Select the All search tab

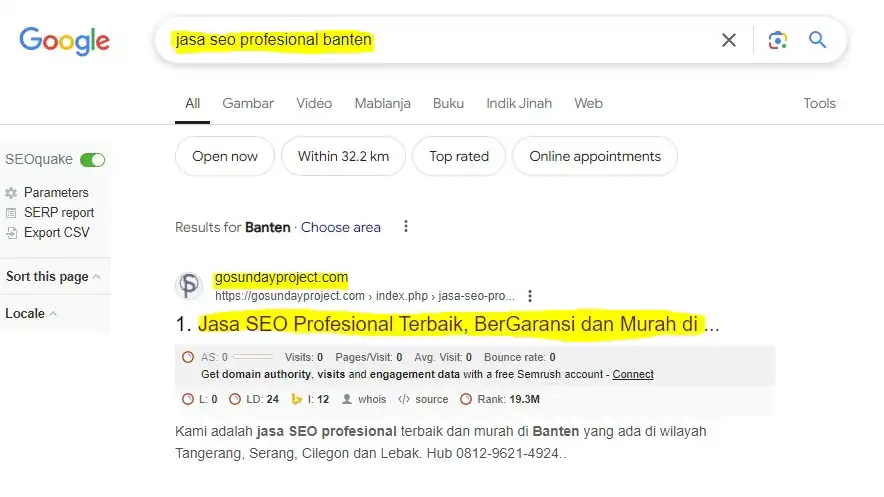point(192,104)
